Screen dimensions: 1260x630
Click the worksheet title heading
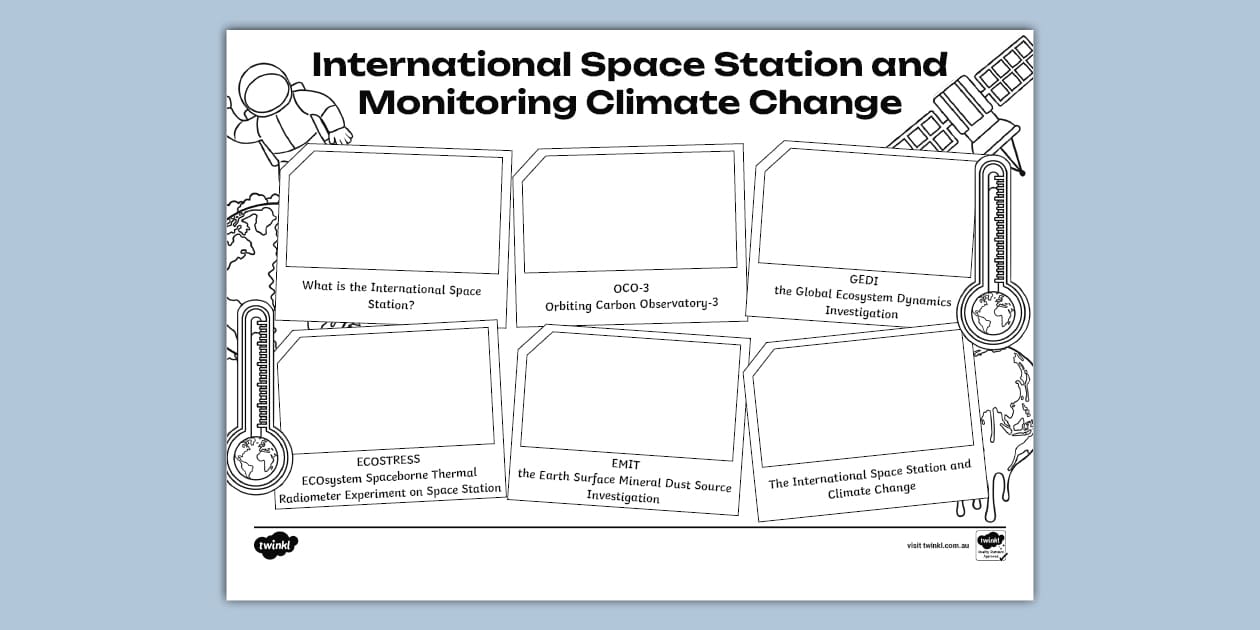(630, 83)
